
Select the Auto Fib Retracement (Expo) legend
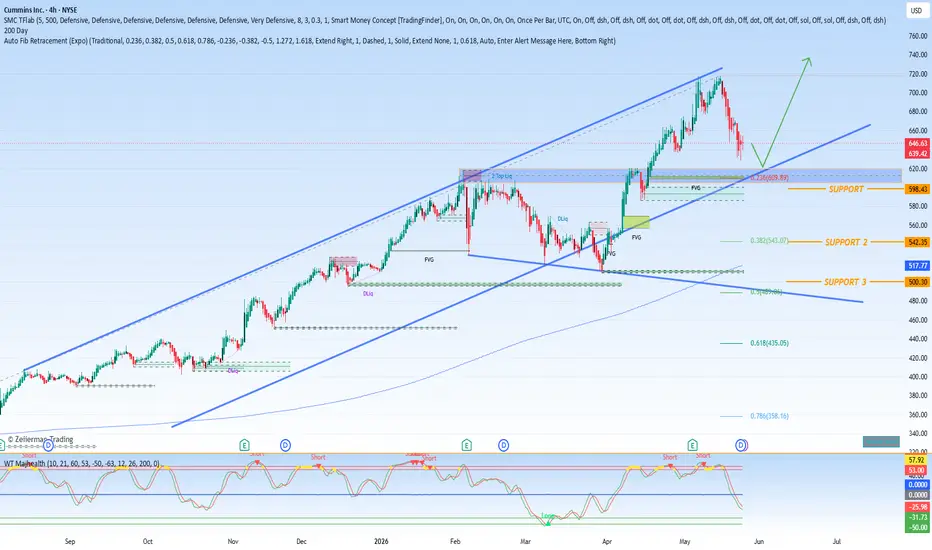310,41
